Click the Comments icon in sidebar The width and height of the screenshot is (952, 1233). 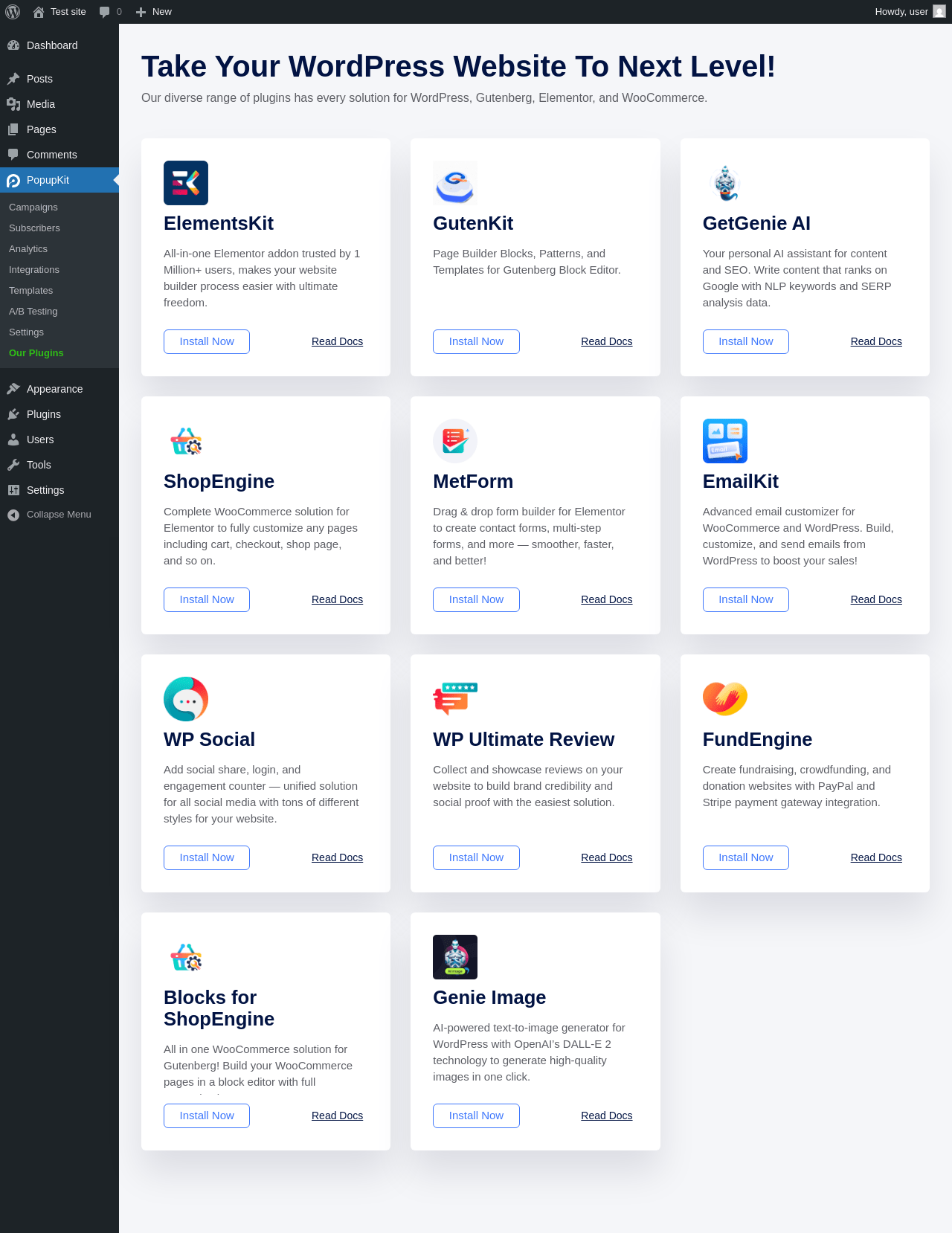pos(13,155)
